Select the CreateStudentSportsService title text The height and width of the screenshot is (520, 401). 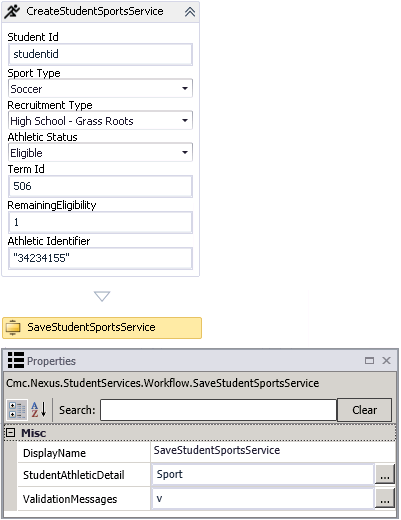(95, 11)
